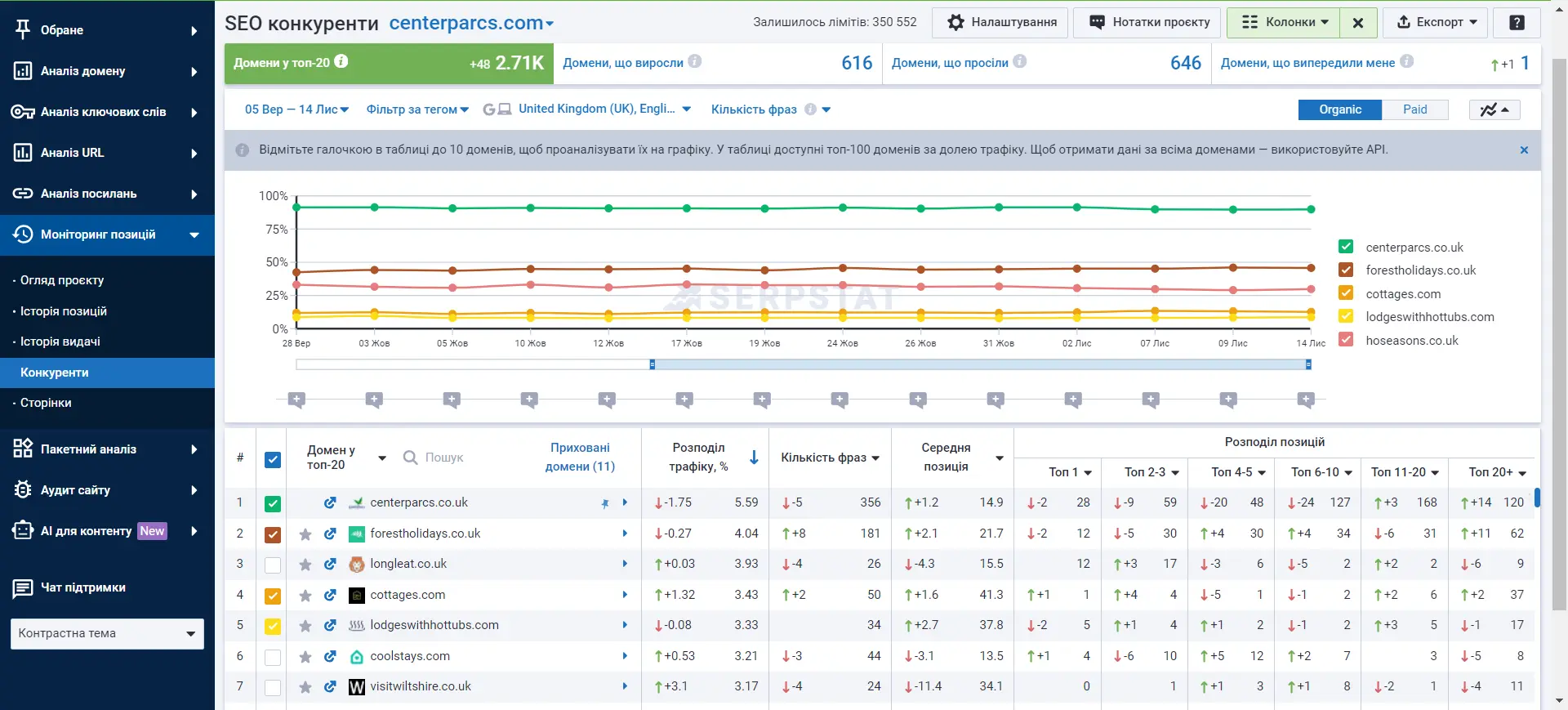
Task: Open Історія позицій in sidebar
Action: click(64, 311)
